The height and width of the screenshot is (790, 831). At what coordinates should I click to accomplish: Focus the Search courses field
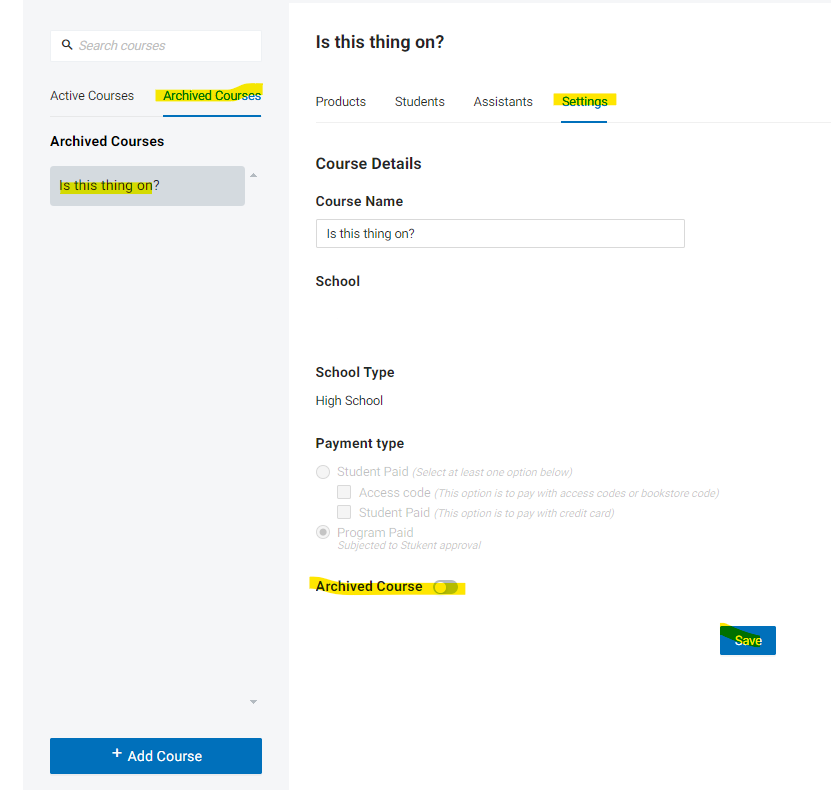tap(156, 46)
